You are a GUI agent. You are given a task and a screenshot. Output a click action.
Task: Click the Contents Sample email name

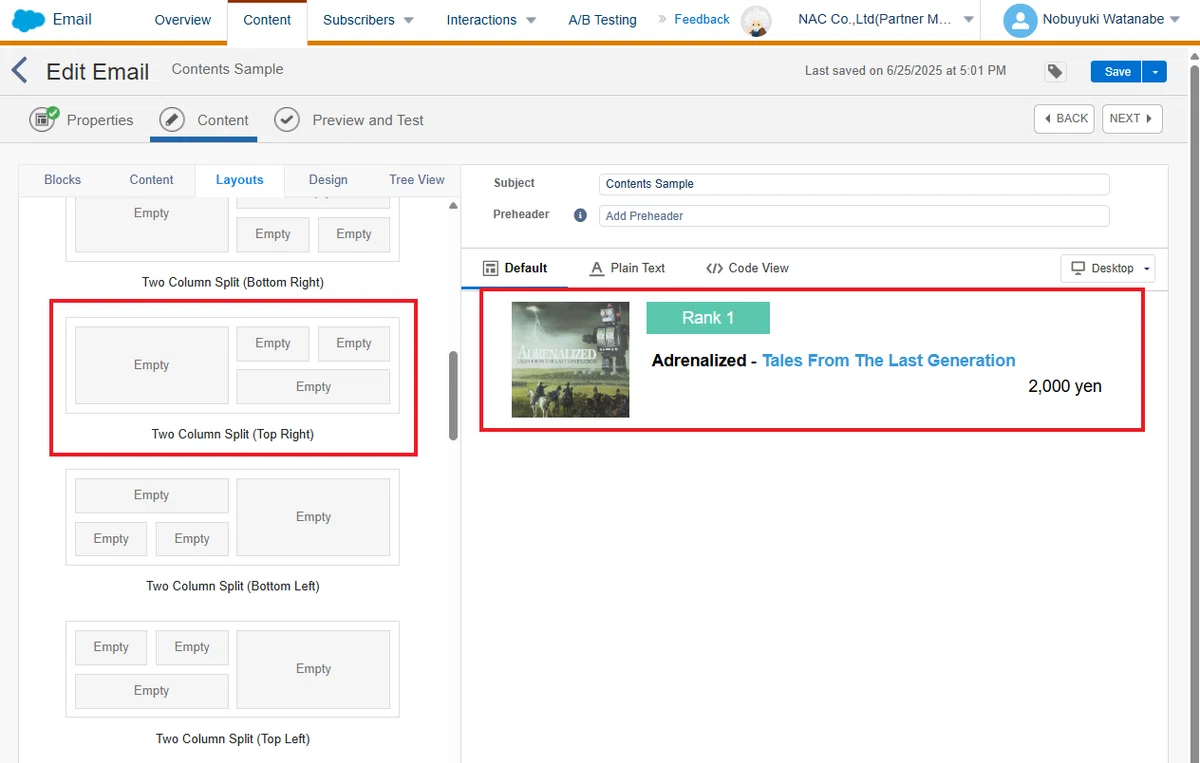[227, 69]
